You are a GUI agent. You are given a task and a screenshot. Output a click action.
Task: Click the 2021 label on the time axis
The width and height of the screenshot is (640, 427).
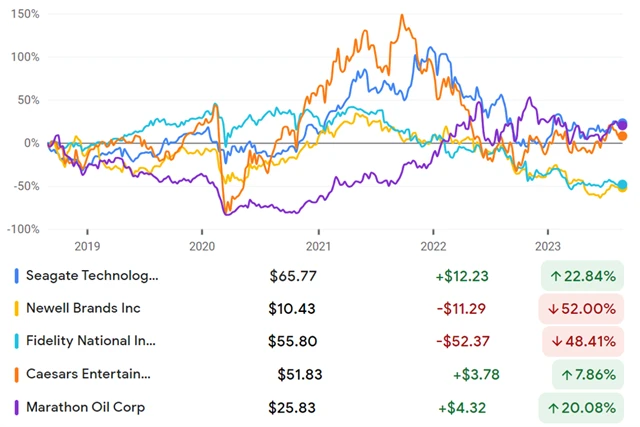318,245
